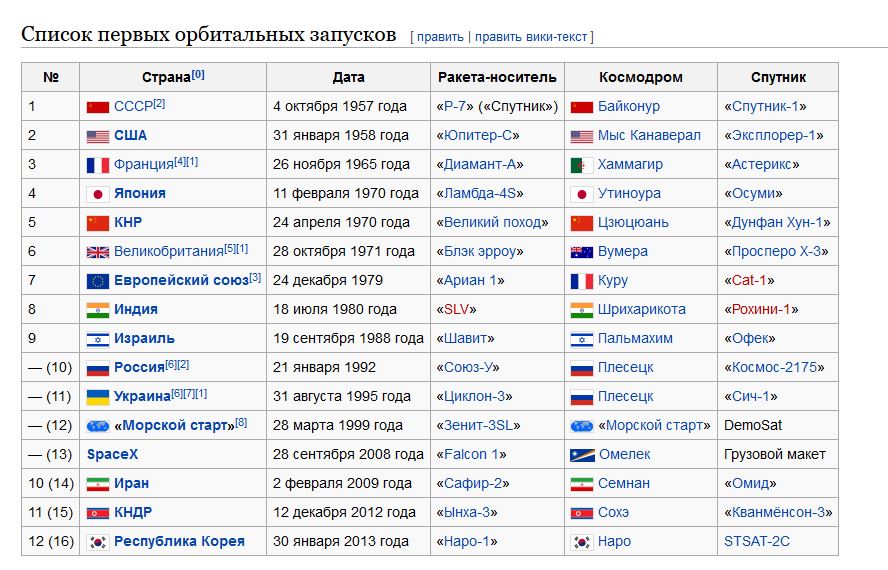888x570 pixels.
Task: Open the «Зенит-3SL» rocket link
Action: pos(478,426)
